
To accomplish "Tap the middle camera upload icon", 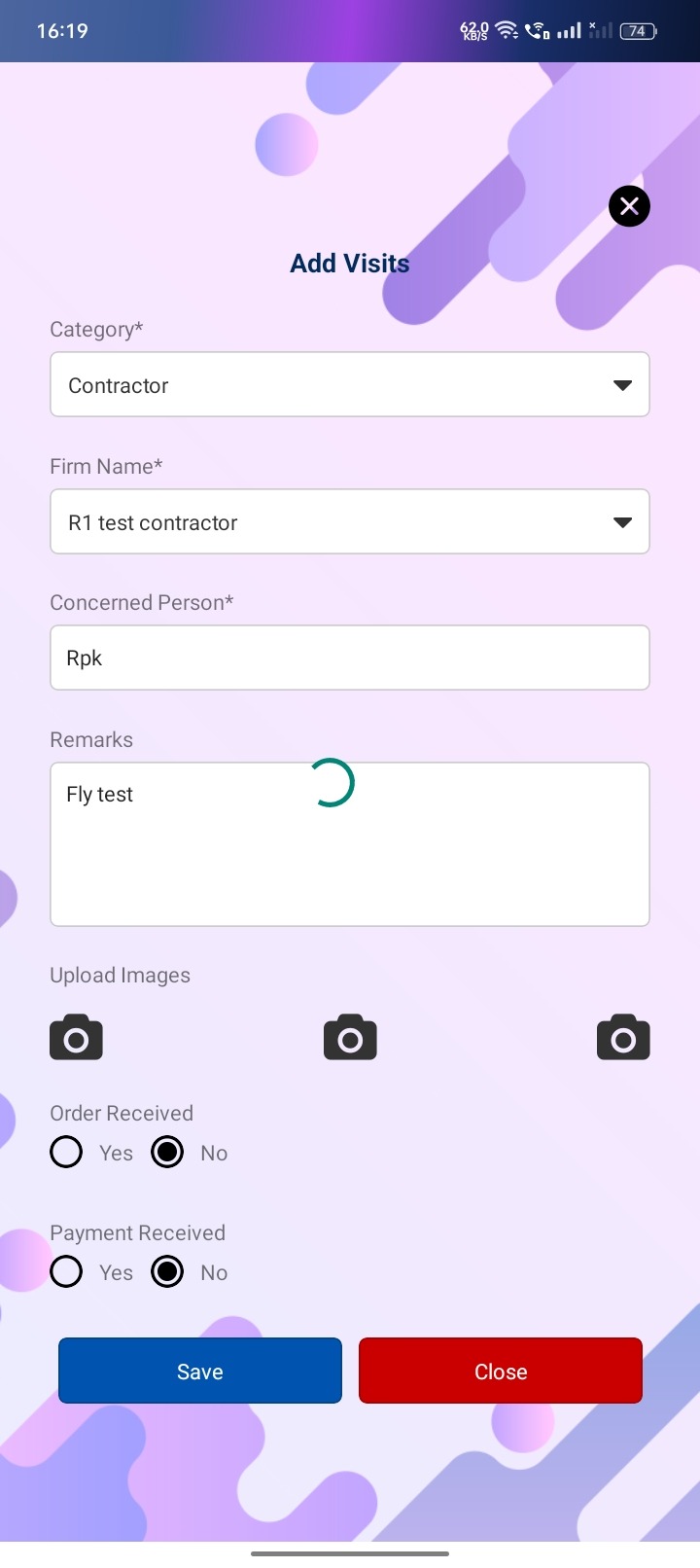I will (x=350, y=1037).
